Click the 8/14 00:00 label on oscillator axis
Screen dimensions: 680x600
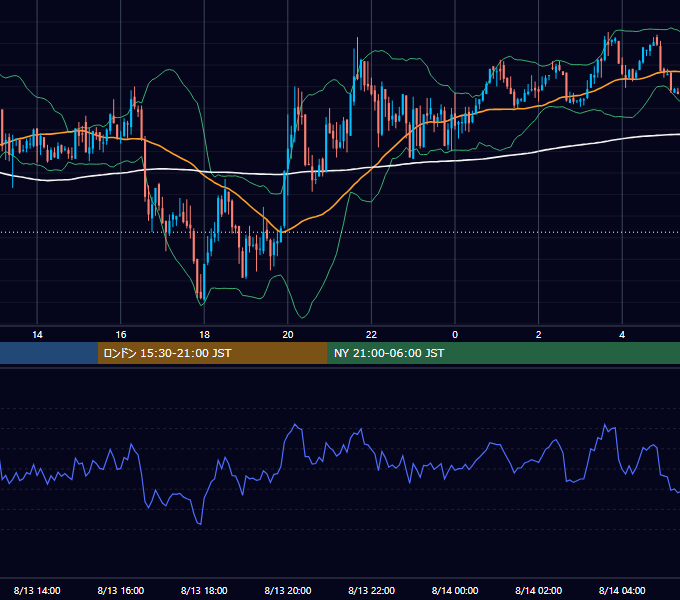click(455, 590)
